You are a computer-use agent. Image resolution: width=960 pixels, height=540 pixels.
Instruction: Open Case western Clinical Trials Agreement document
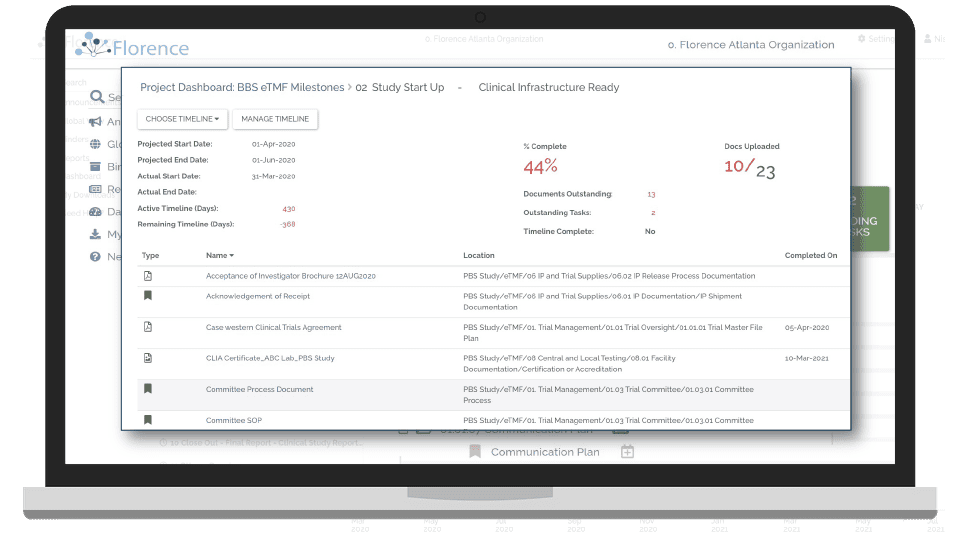274,328
